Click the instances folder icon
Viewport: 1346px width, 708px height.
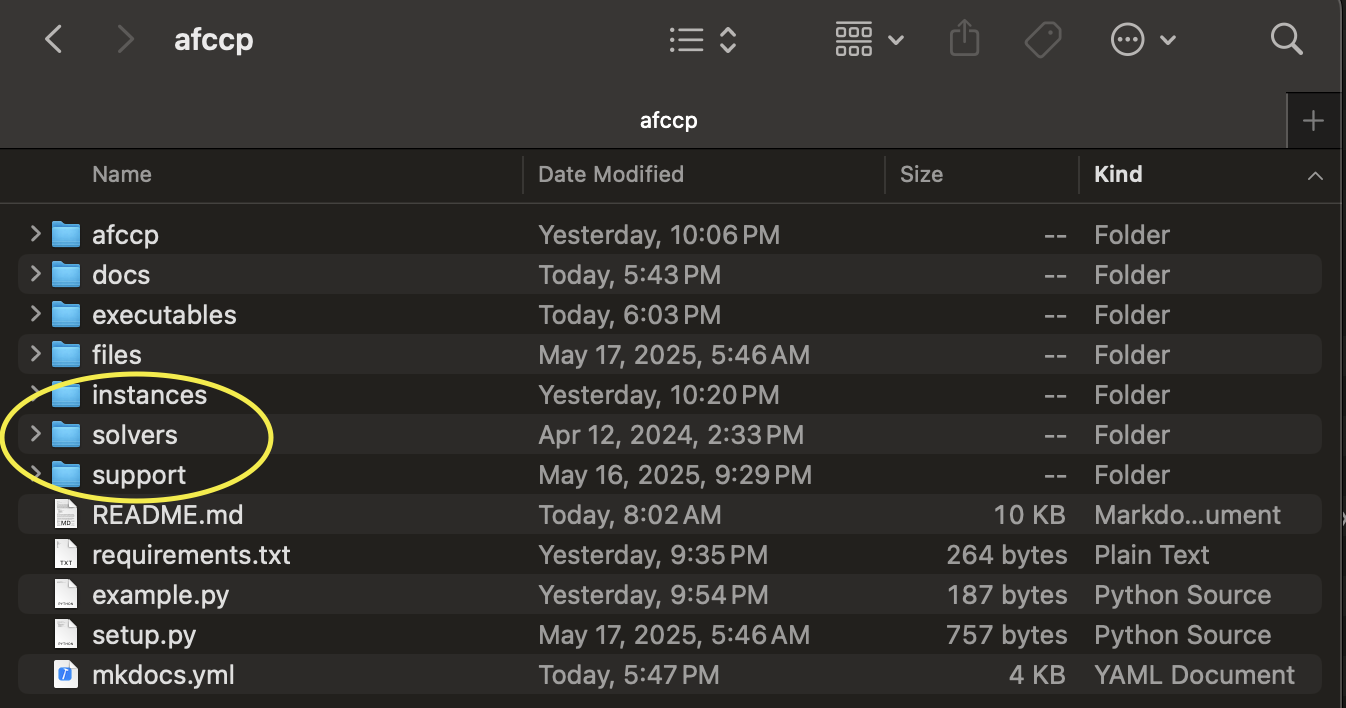point(66,394)
